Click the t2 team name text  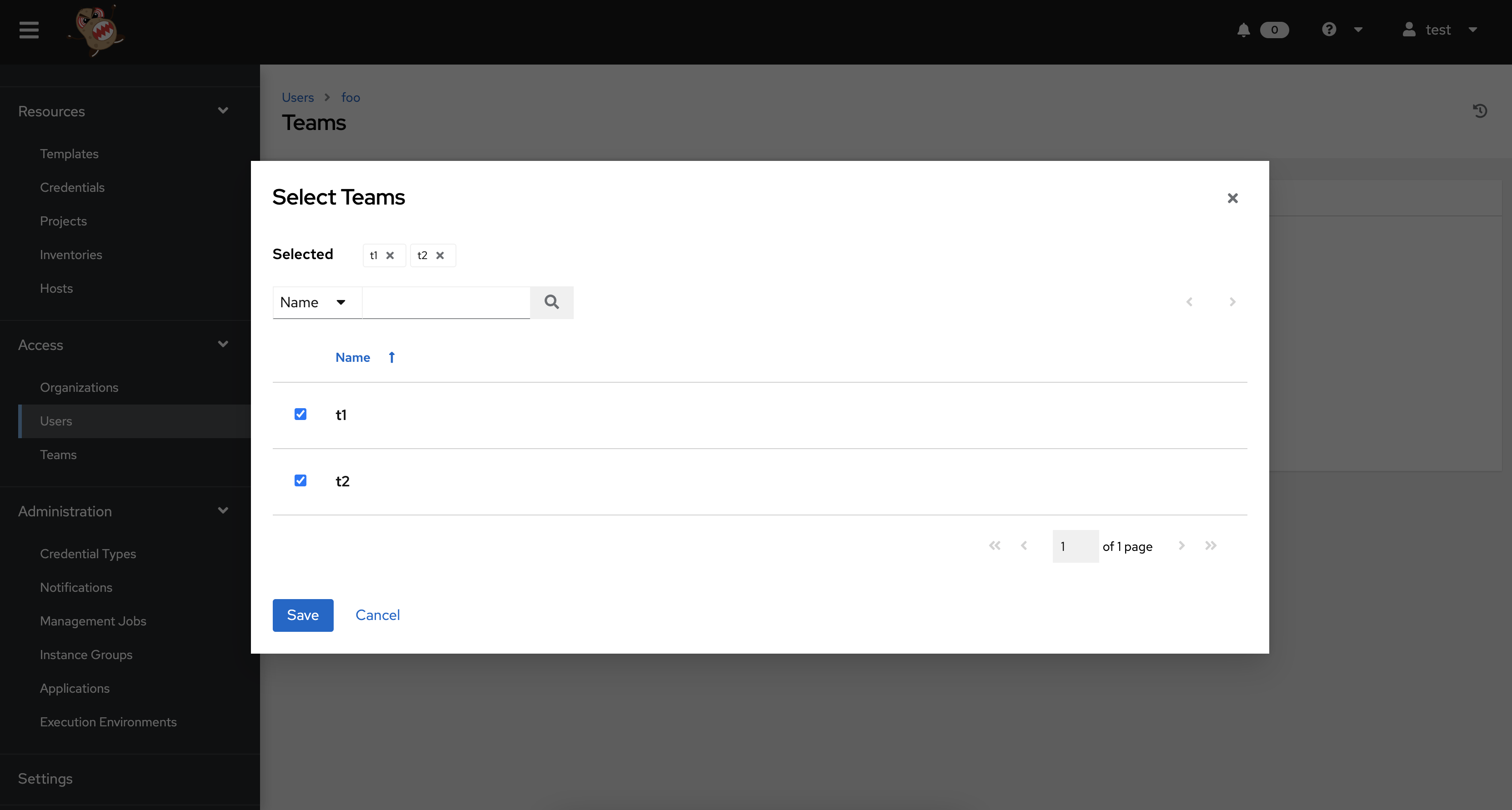click(342, 481)
